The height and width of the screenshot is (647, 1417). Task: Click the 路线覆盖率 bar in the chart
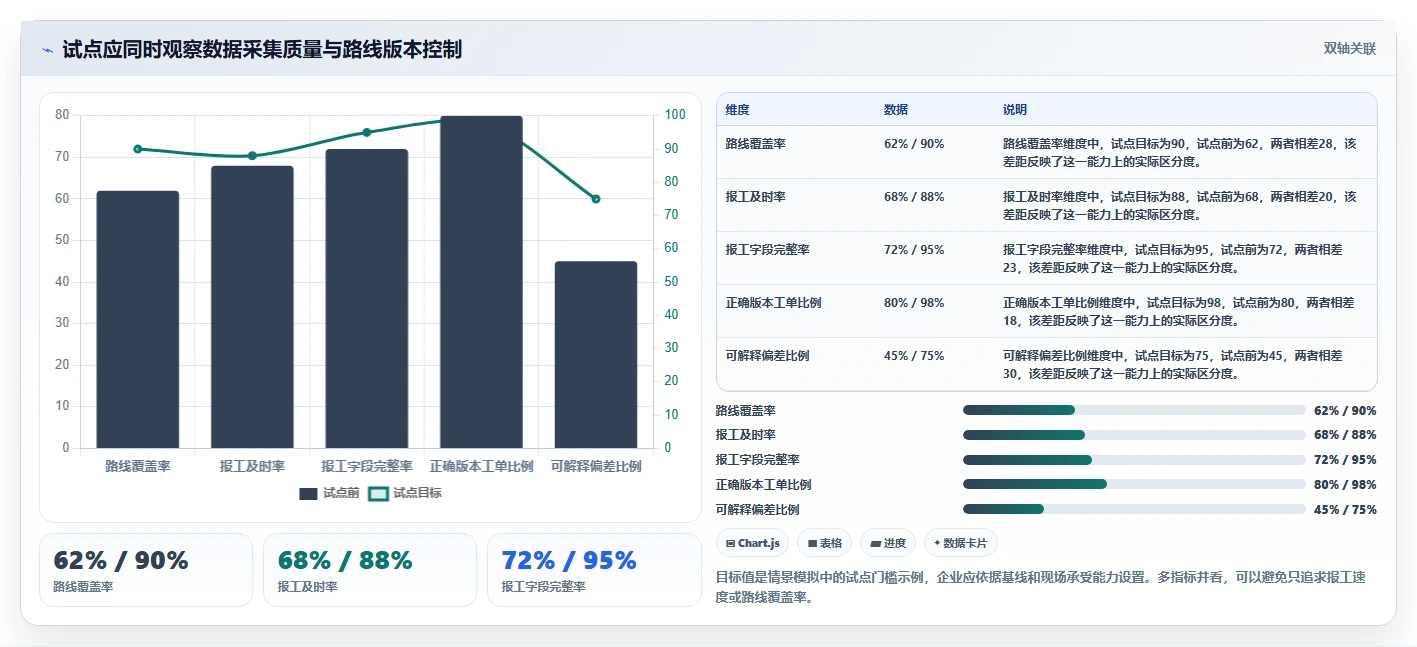[x=138, y=319]
